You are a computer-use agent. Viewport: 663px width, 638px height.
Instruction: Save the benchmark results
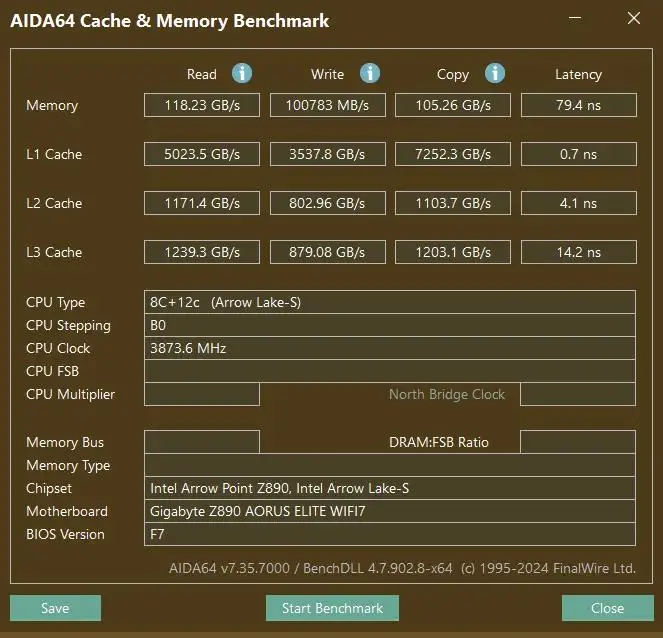point(55,608)
